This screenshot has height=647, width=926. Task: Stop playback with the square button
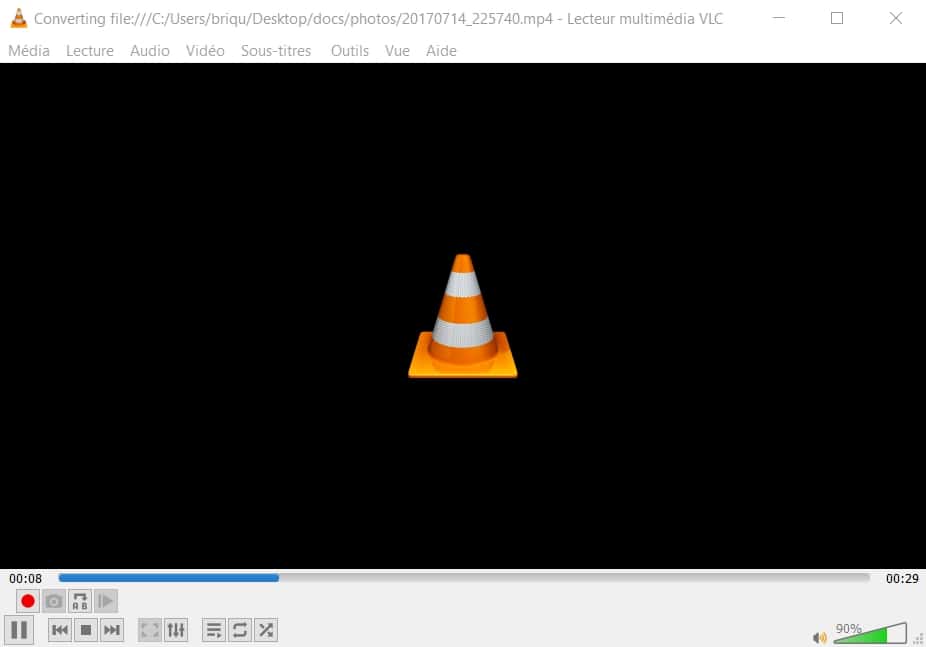coord(86,630)
